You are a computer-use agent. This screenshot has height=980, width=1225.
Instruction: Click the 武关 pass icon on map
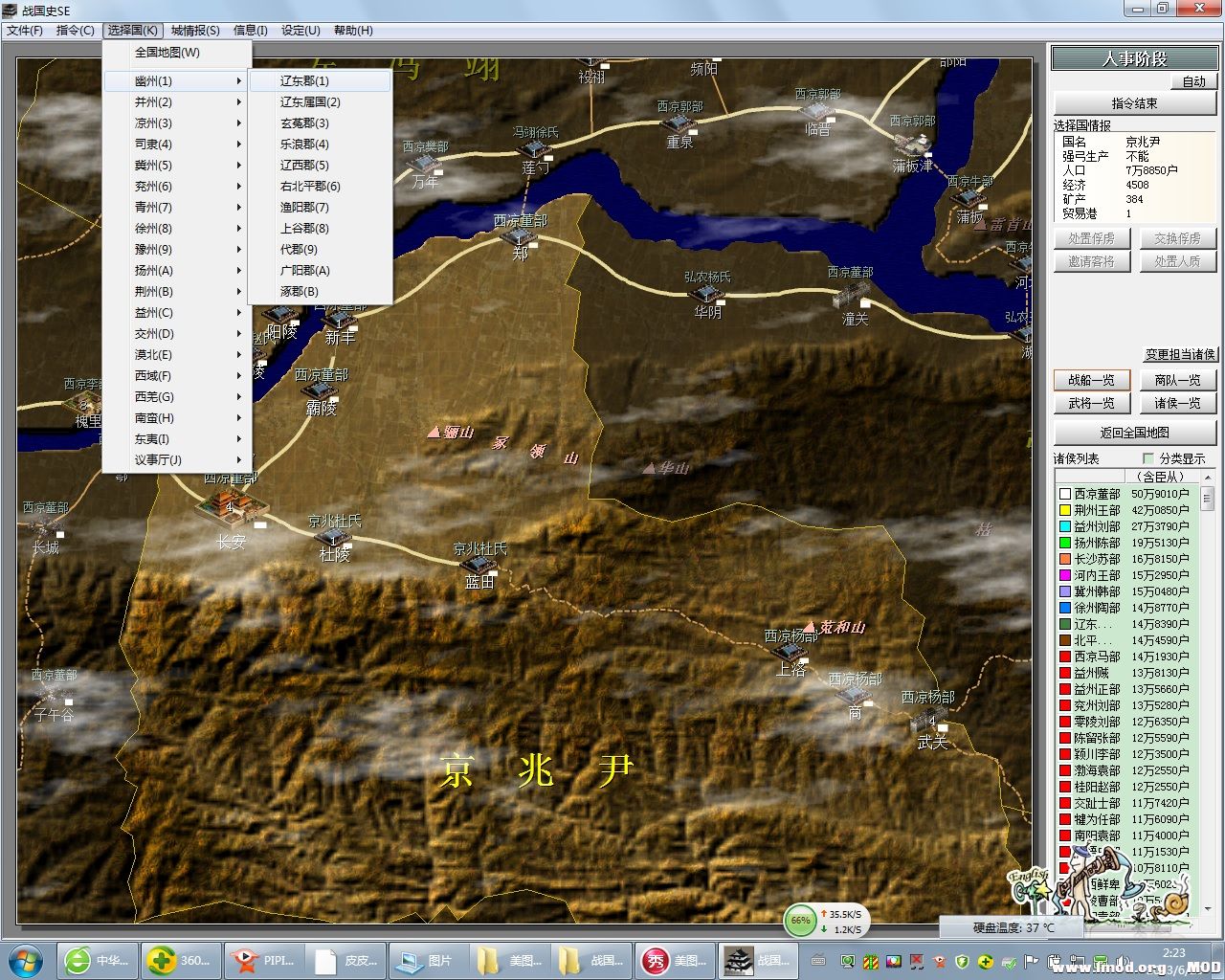pos(929,722)
